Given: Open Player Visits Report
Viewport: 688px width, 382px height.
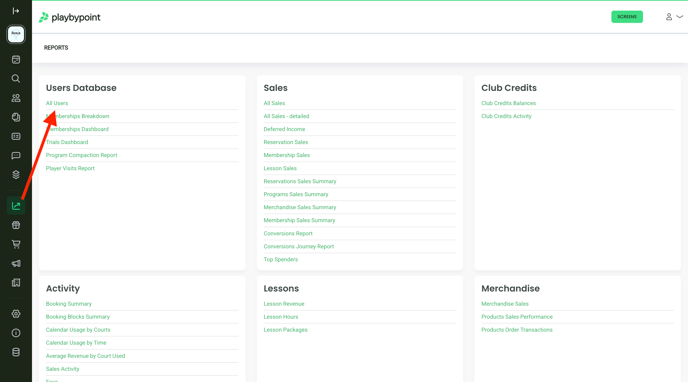Looking at the screenshot, I should coord(70,168).
